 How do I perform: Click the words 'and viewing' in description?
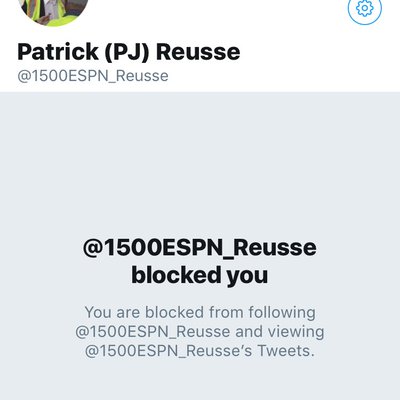coord(280,332)
